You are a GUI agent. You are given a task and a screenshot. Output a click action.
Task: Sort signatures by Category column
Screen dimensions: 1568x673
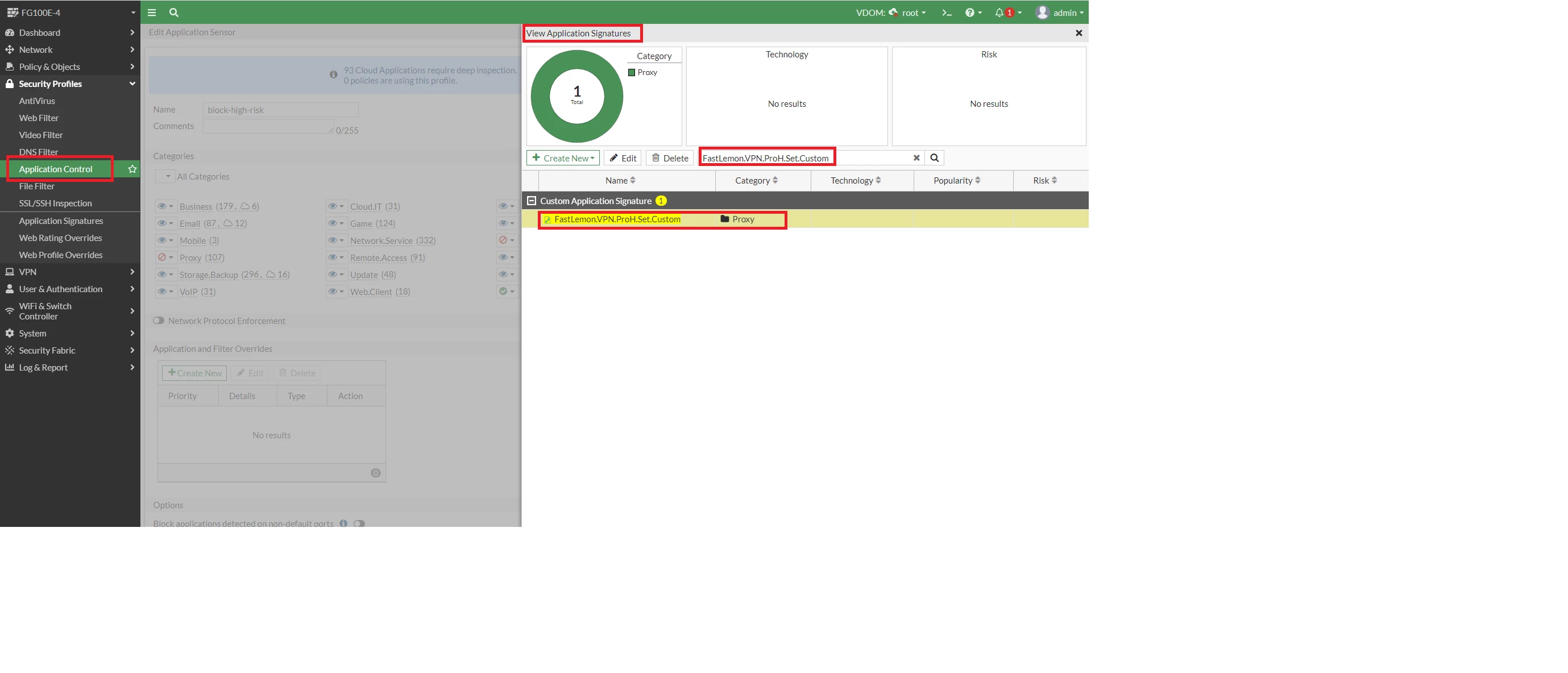757,180
